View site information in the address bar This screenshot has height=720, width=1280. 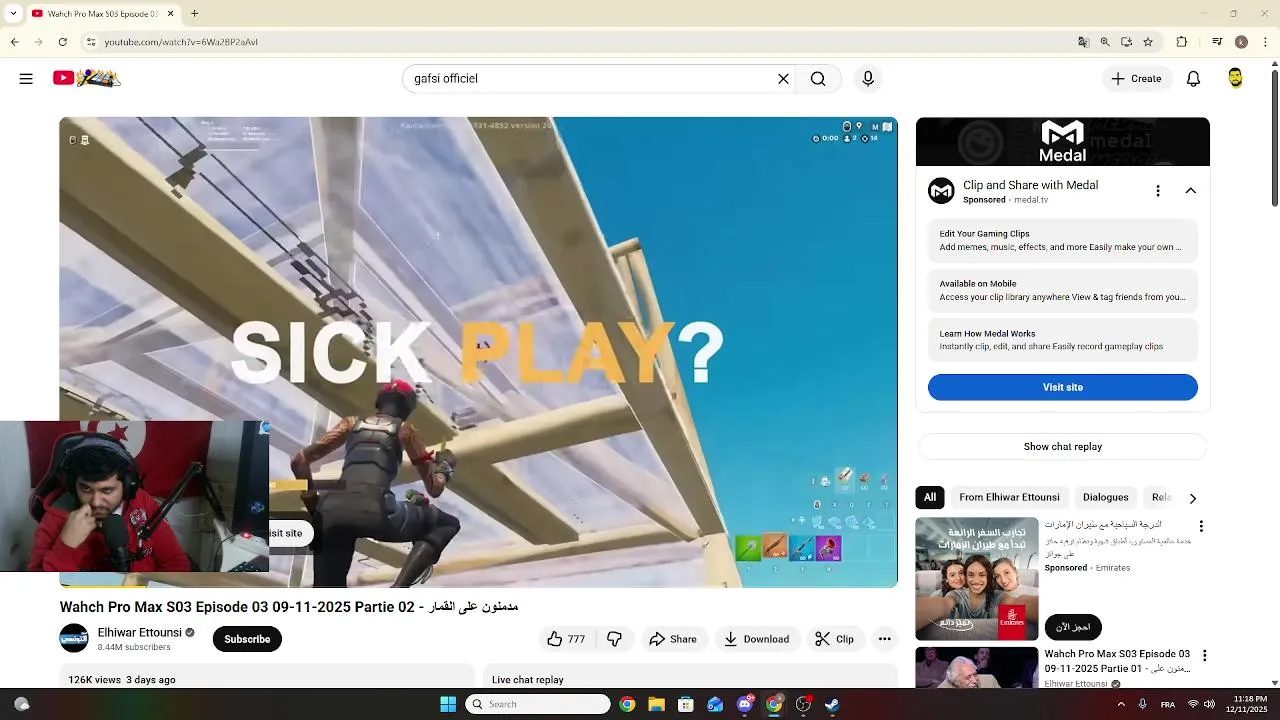[91, 42]
